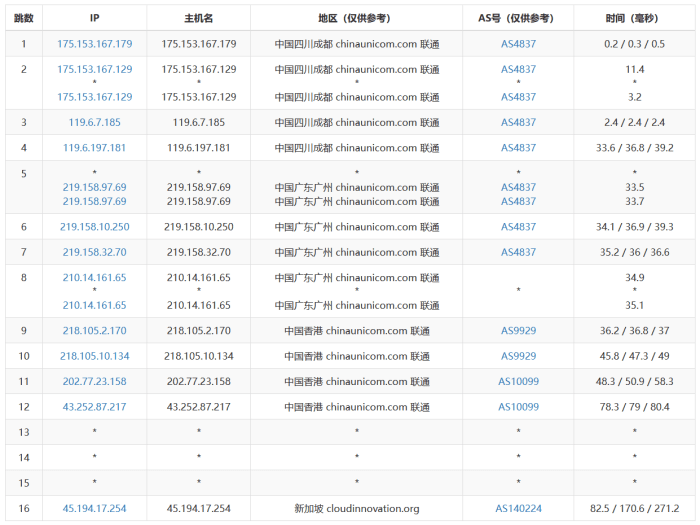
Task: Click AS4837 link in hop 1 row
Action: [x=518, y=44]
